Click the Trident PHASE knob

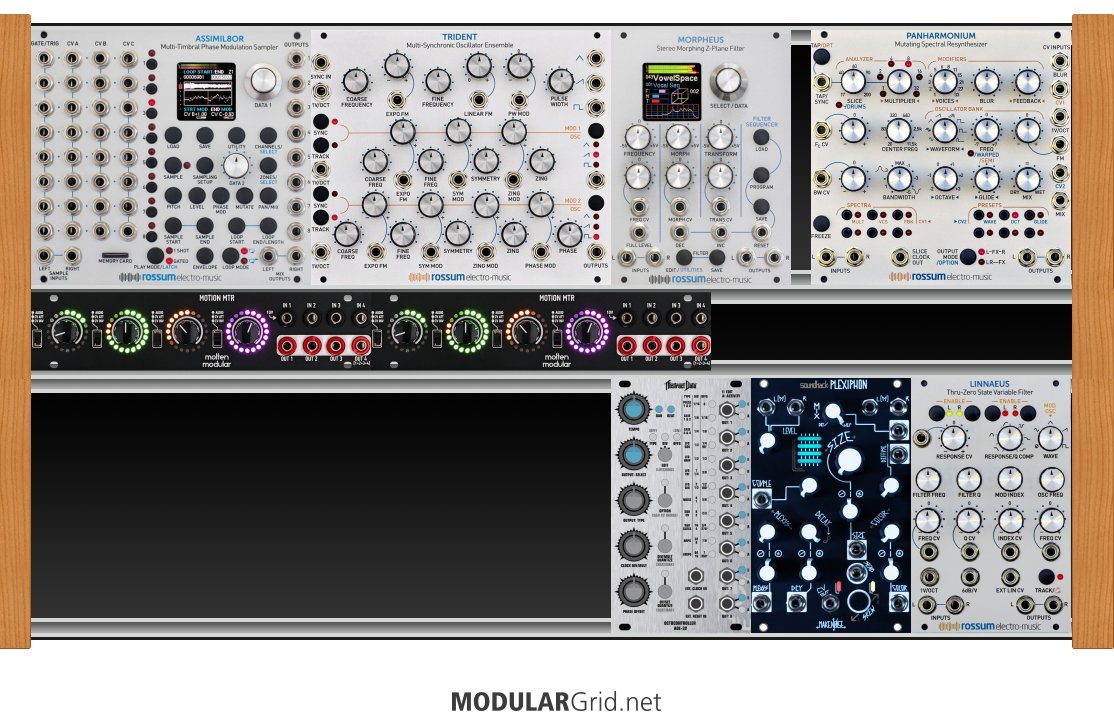tap(568, 234)
